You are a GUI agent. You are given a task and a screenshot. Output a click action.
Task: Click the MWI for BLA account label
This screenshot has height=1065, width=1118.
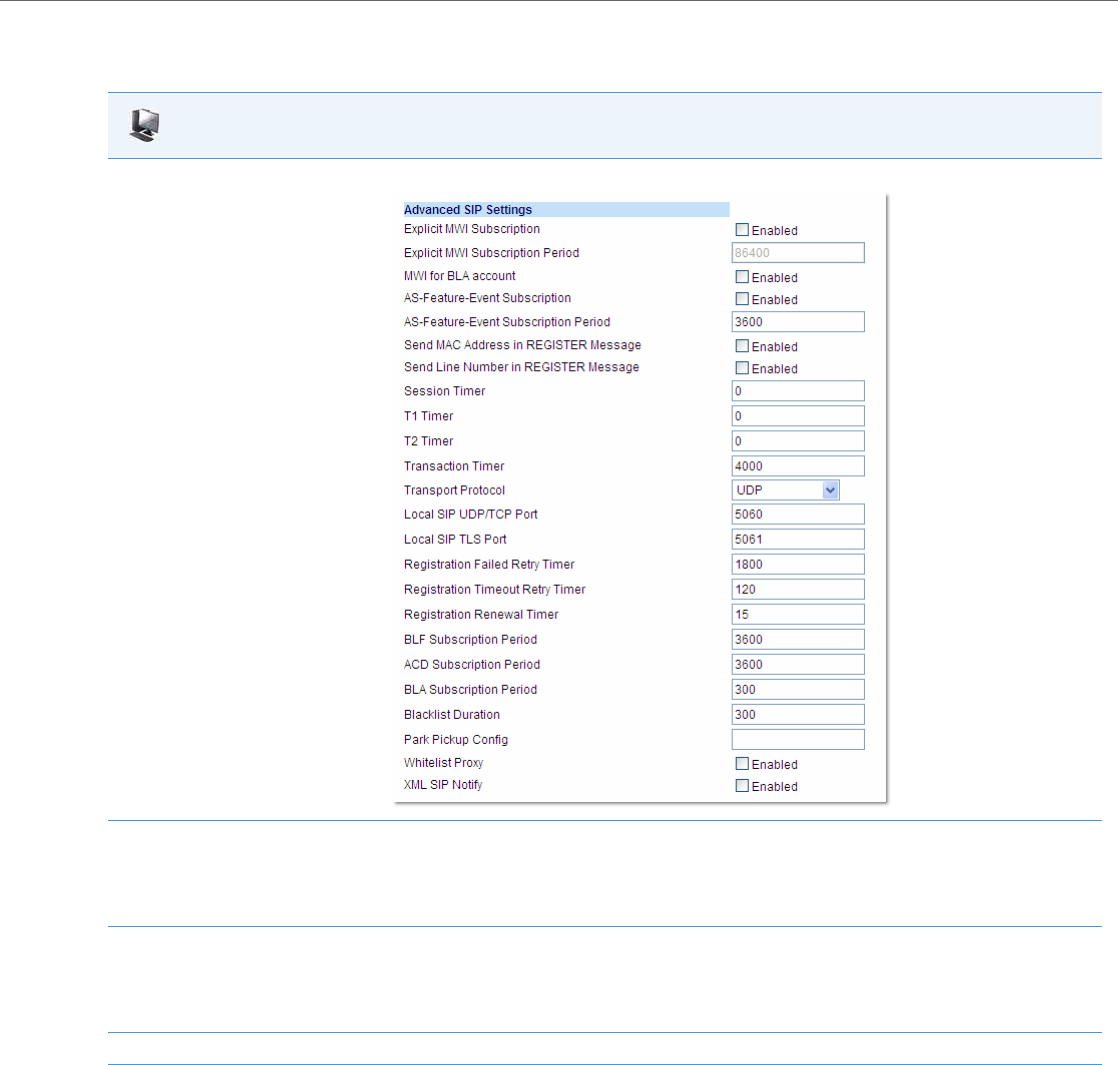459,276
